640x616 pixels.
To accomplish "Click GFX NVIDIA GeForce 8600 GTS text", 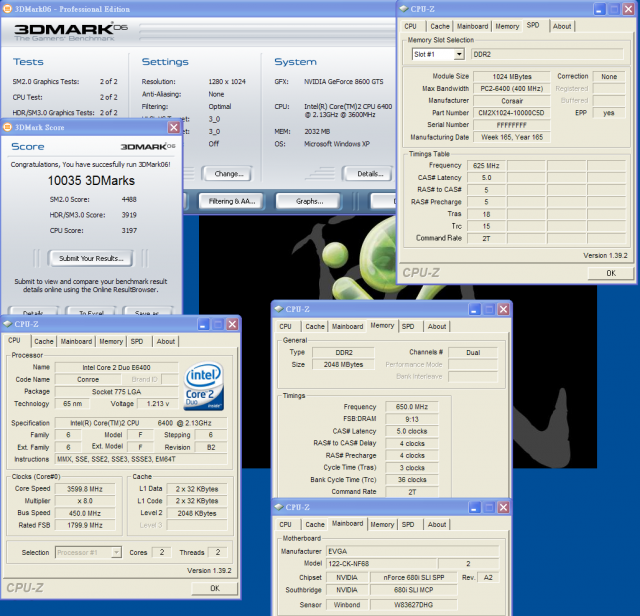I will (x=344, y=82).
